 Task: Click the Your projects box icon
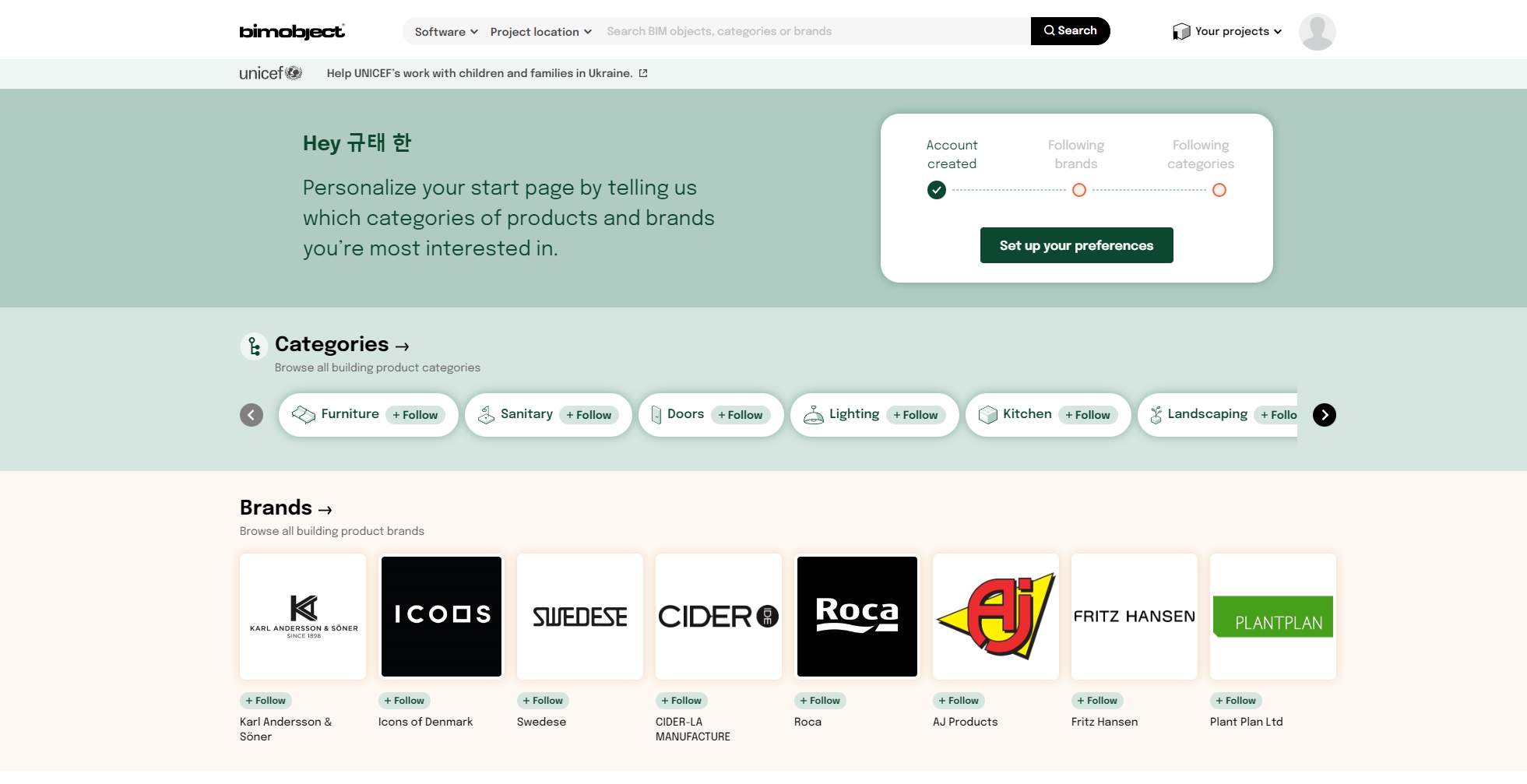tap(1181, 31)
